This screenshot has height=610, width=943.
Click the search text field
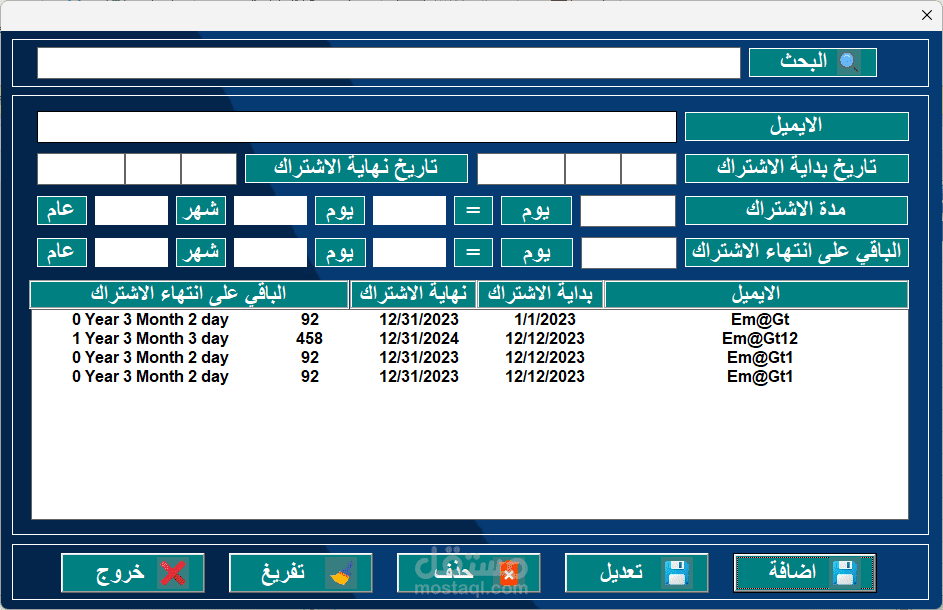pyautogui.click(x=389, y=63)
